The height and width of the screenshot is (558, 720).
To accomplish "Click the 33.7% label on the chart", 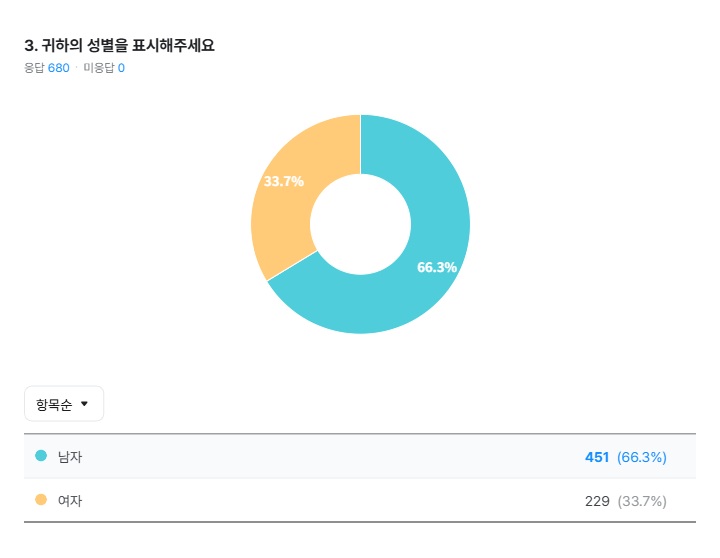I will (283, 181).
